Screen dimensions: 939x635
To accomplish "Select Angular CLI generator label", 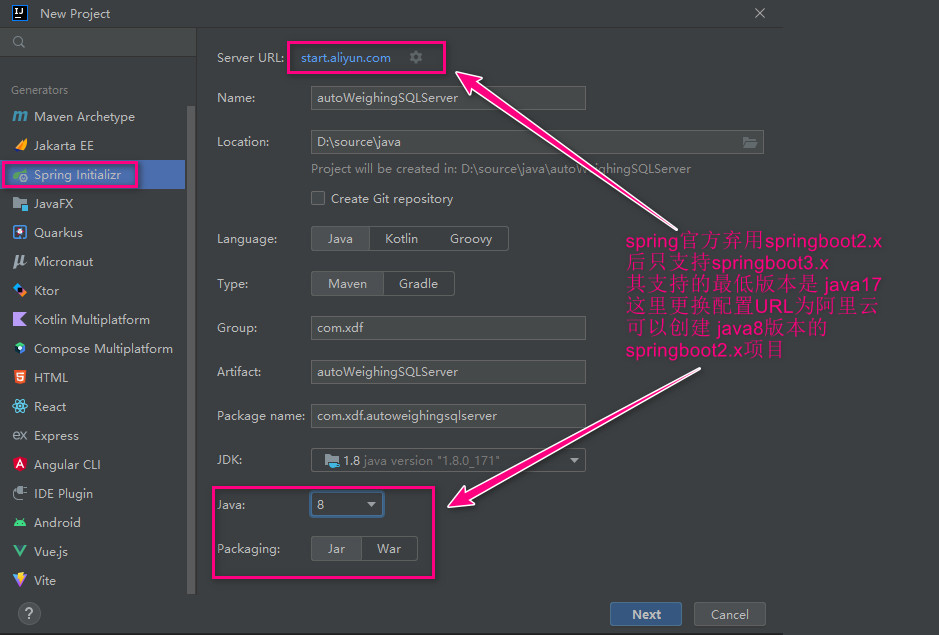I will click(67, 464).
